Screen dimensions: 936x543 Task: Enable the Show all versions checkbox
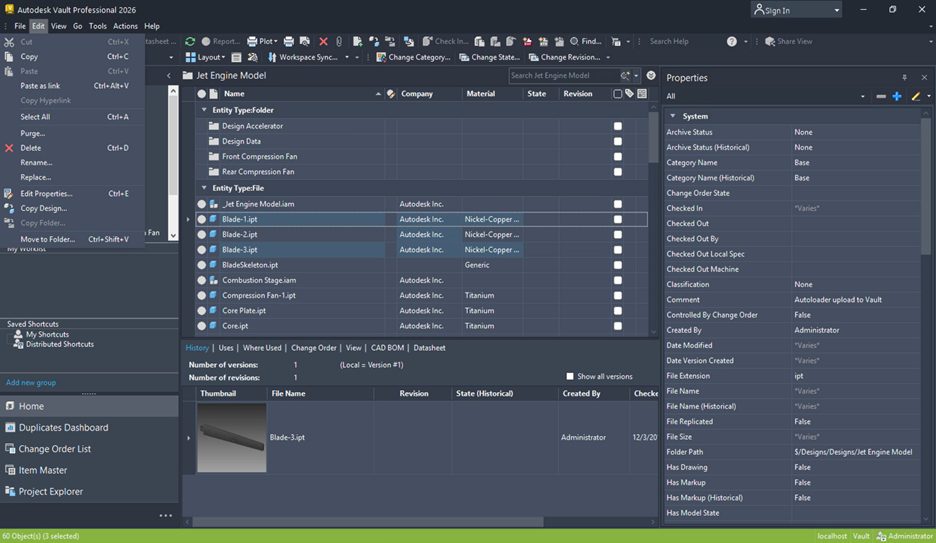[x=570, y=377]
